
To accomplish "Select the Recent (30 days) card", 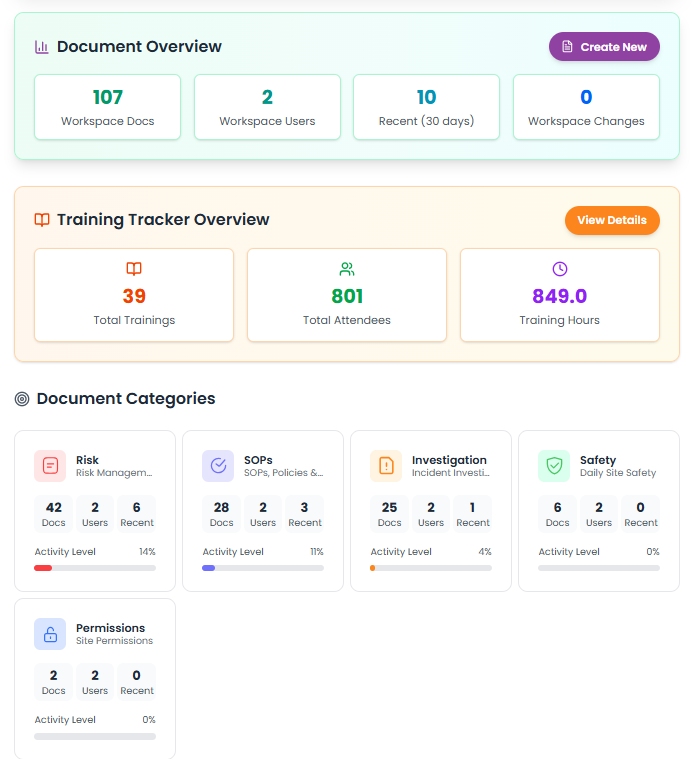I will click(x=426, y=107).
